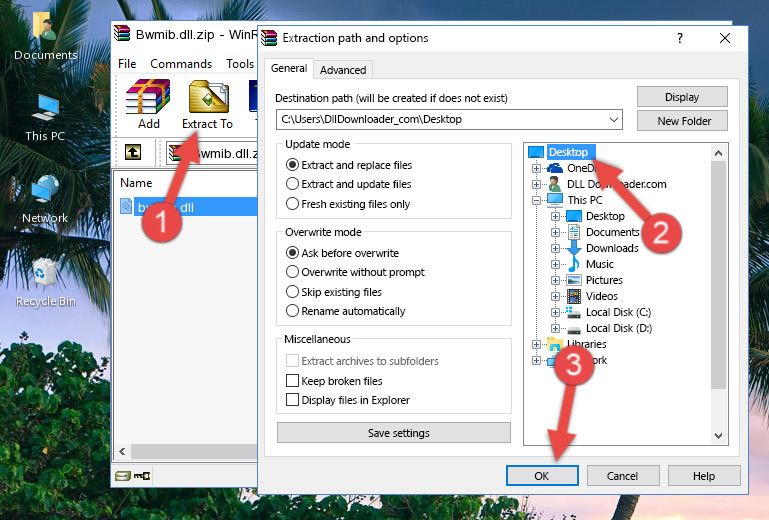Expand the OneDrive tree node
The height and width of the screenshot is (520, 769).
click(536, 168)
